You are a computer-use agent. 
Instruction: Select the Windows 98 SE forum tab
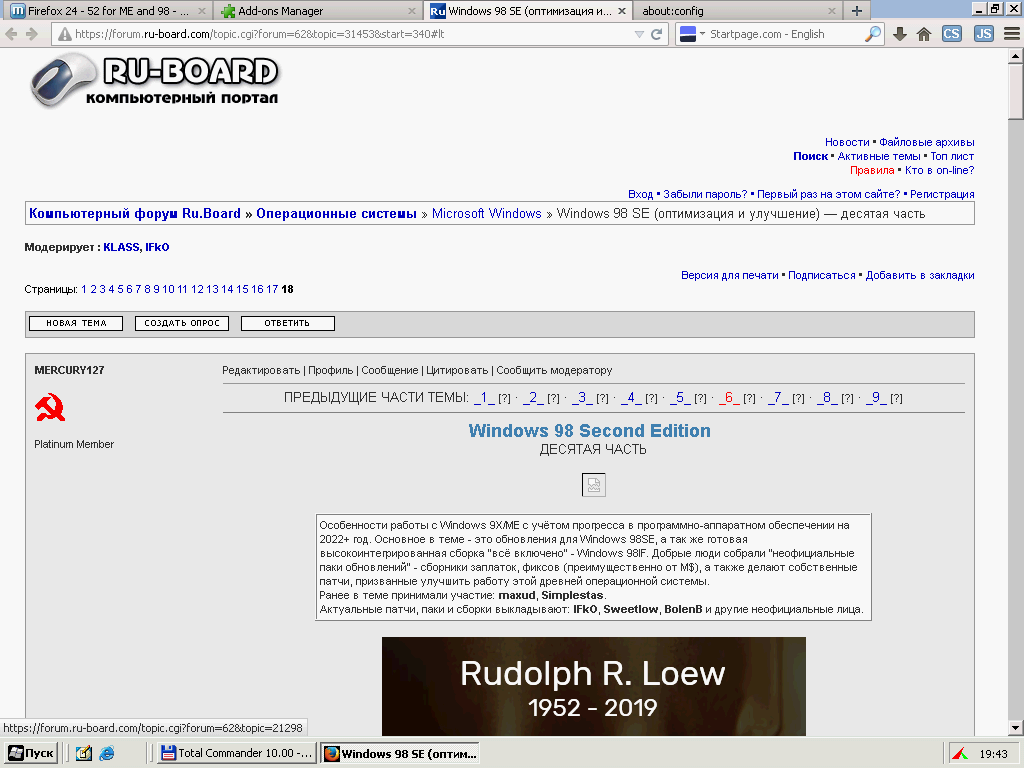pyautogui.click(x=528, y=10)
